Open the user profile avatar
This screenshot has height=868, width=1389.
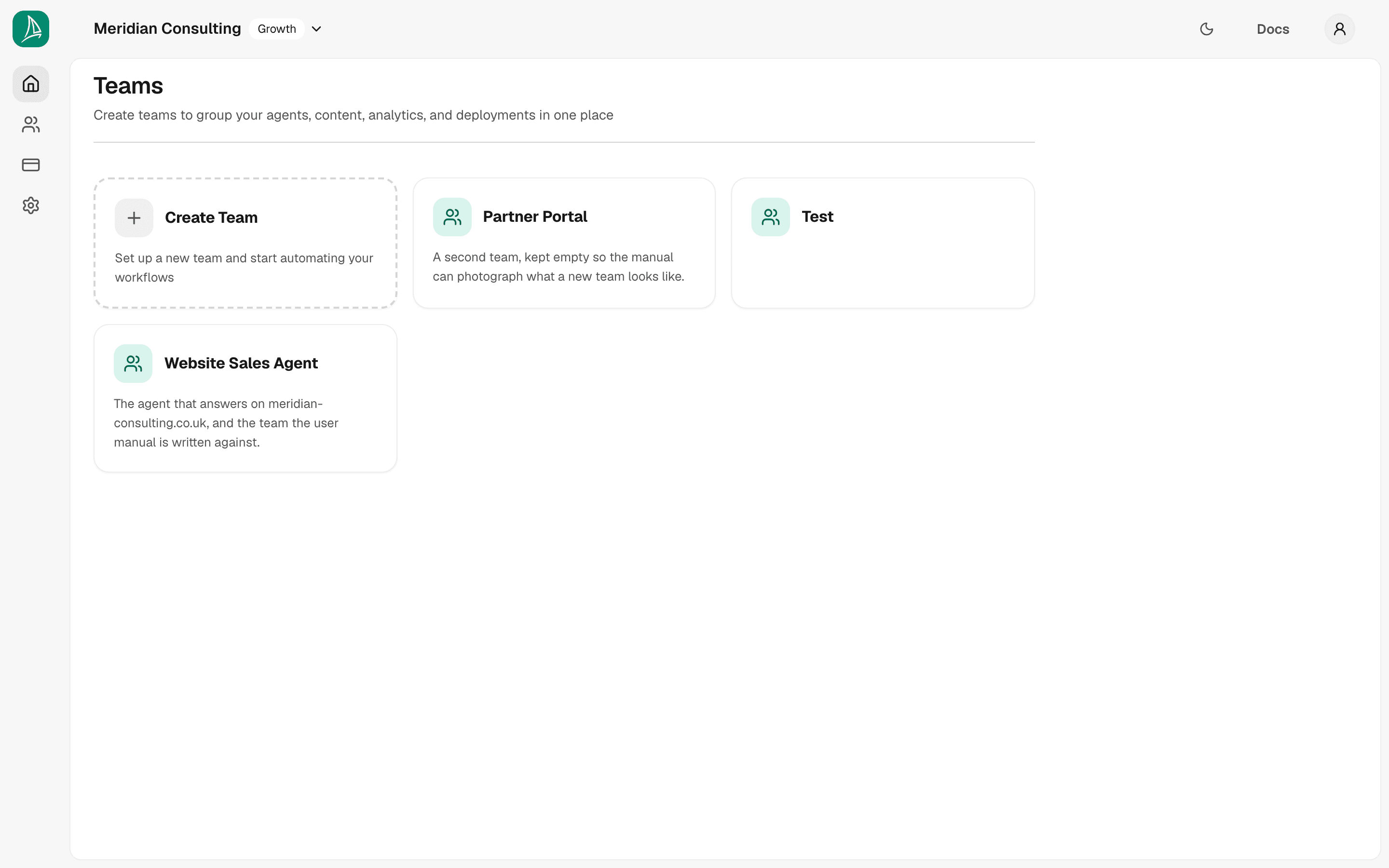(x=1340, y=29)
